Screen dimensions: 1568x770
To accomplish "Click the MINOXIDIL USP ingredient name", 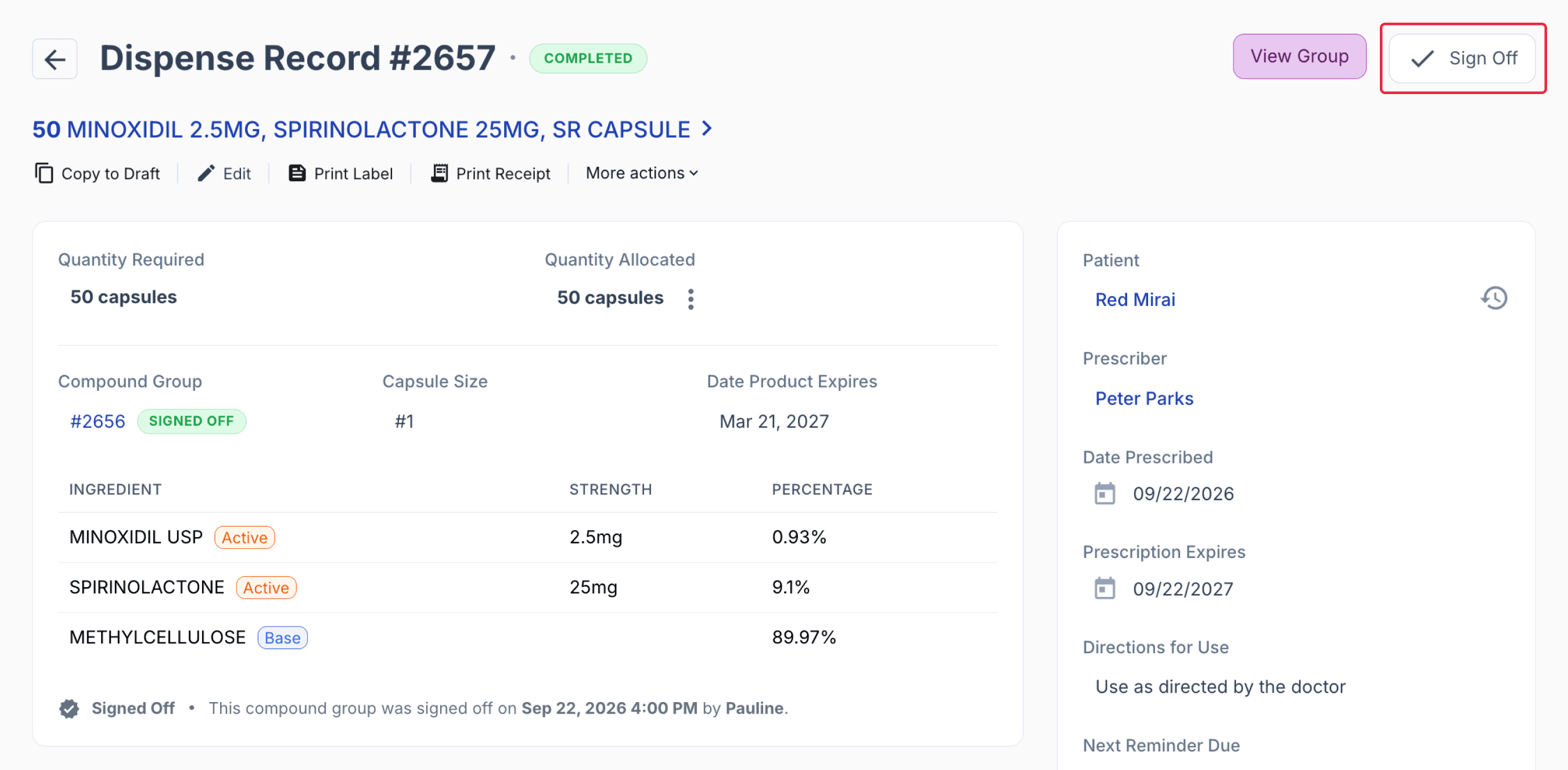I will click(136, 537).
